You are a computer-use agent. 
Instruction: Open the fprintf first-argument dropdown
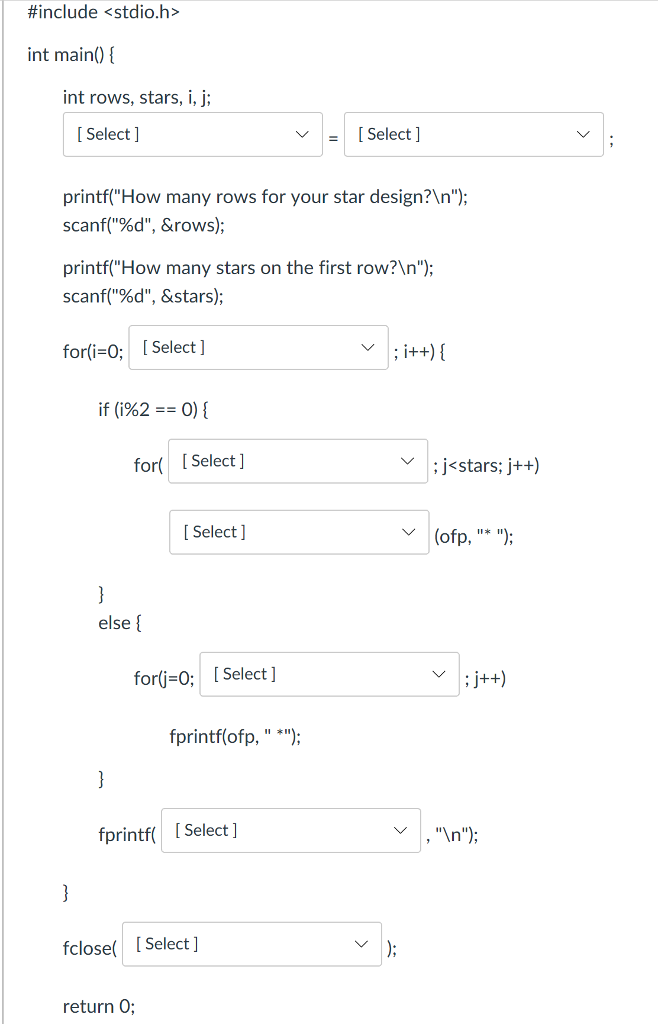(x=290, y=830)
